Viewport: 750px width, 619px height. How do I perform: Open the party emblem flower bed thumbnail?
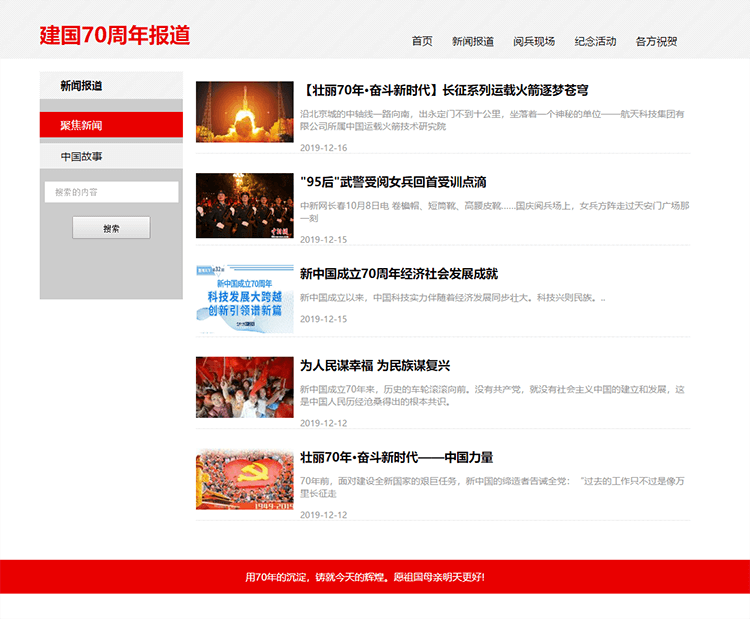(x=244, y=479)
